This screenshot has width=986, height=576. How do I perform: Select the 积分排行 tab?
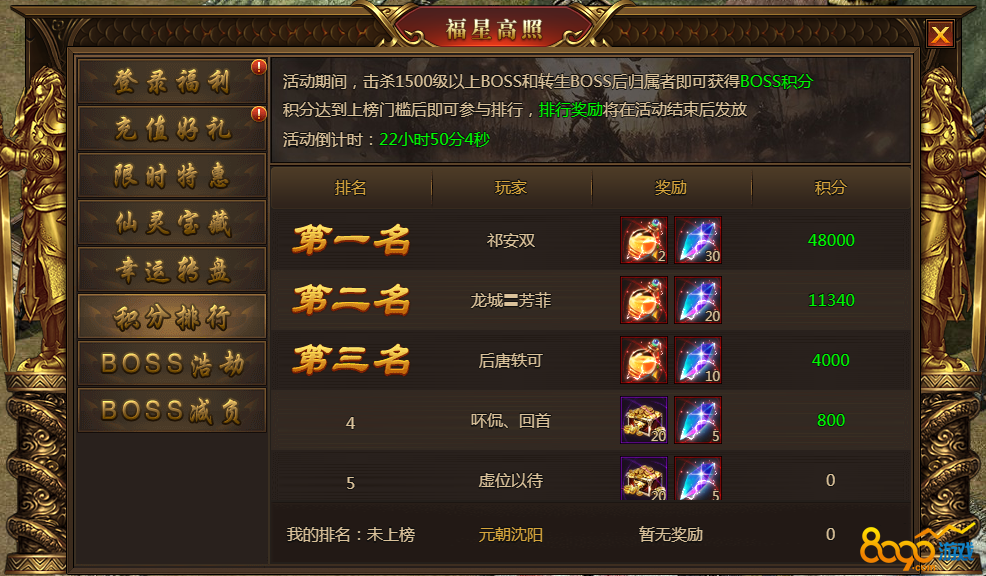point(172,316)
